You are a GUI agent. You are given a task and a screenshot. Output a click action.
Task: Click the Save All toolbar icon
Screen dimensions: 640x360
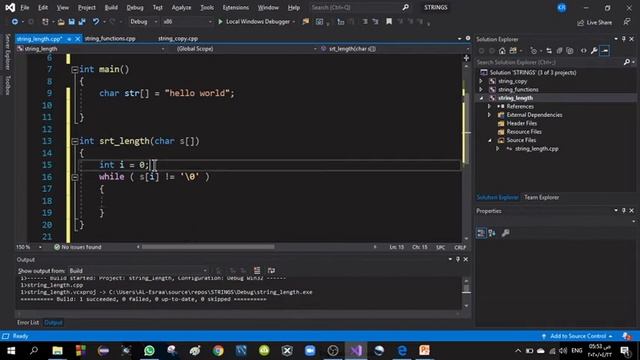tap(82, 22)
